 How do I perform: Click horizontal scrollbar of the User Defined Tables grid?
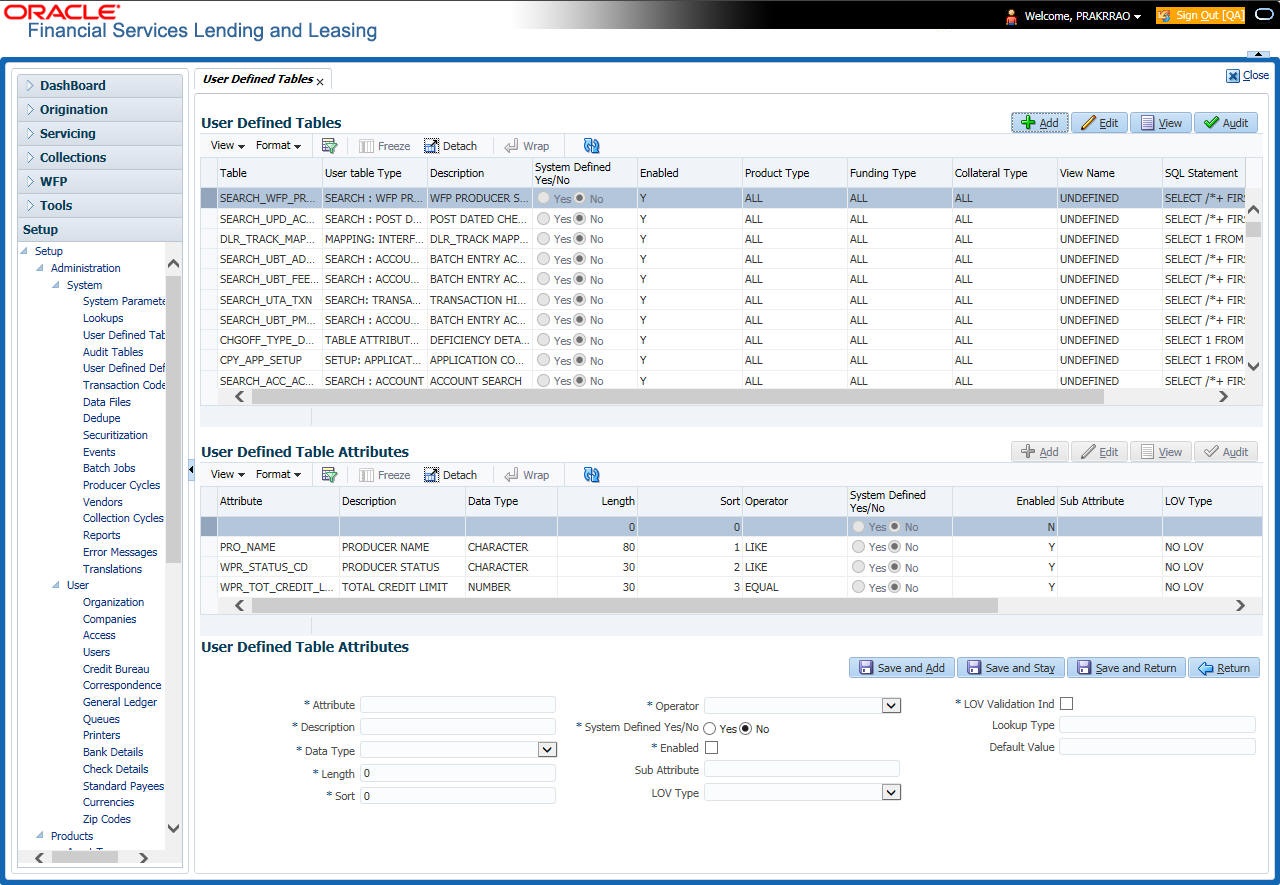click(677, 397)
